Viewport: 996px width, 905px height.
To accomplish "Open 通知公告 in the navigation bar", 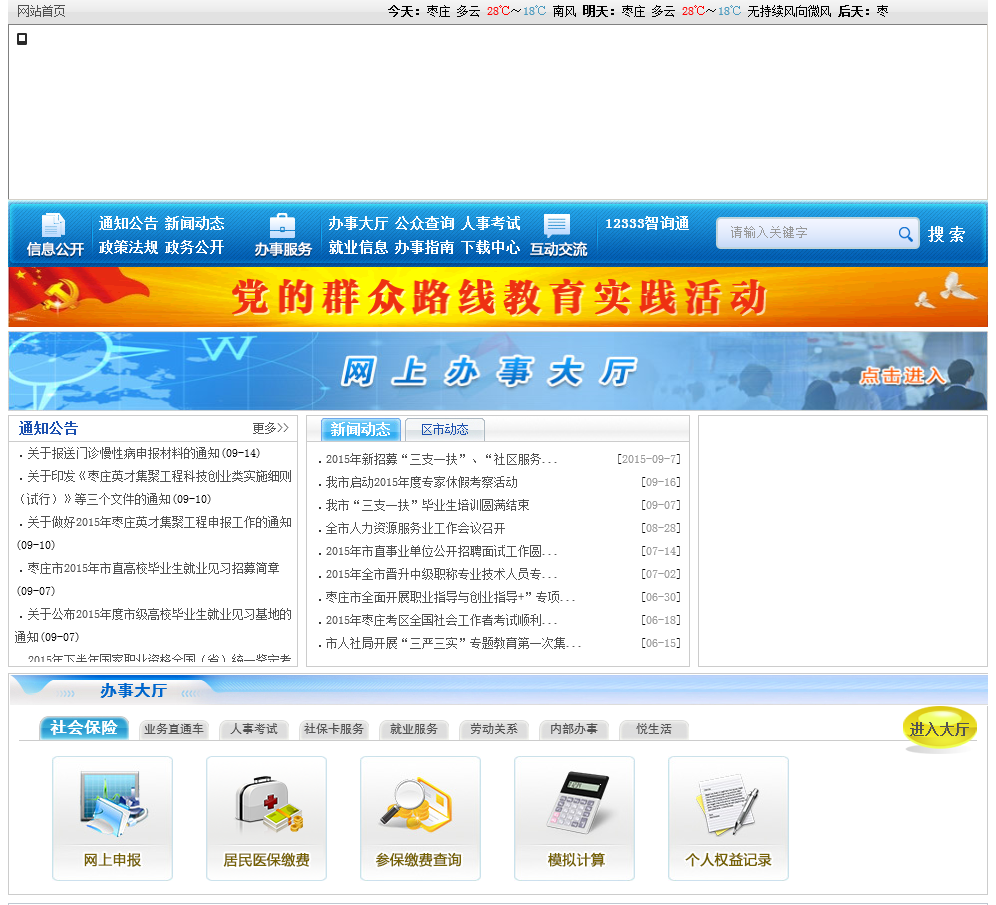I will click(128, 223).
